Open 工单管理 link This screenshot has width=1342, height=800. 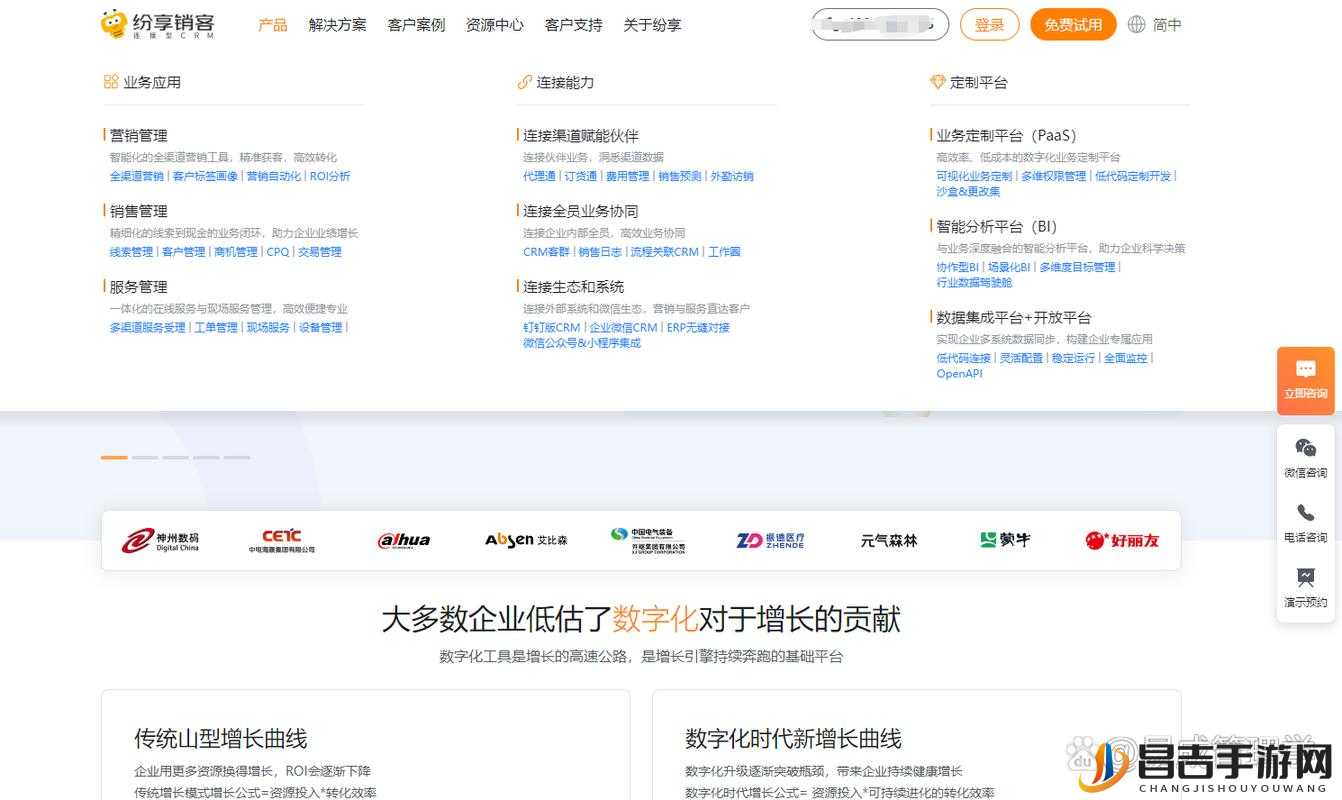[x=216, y=327]
